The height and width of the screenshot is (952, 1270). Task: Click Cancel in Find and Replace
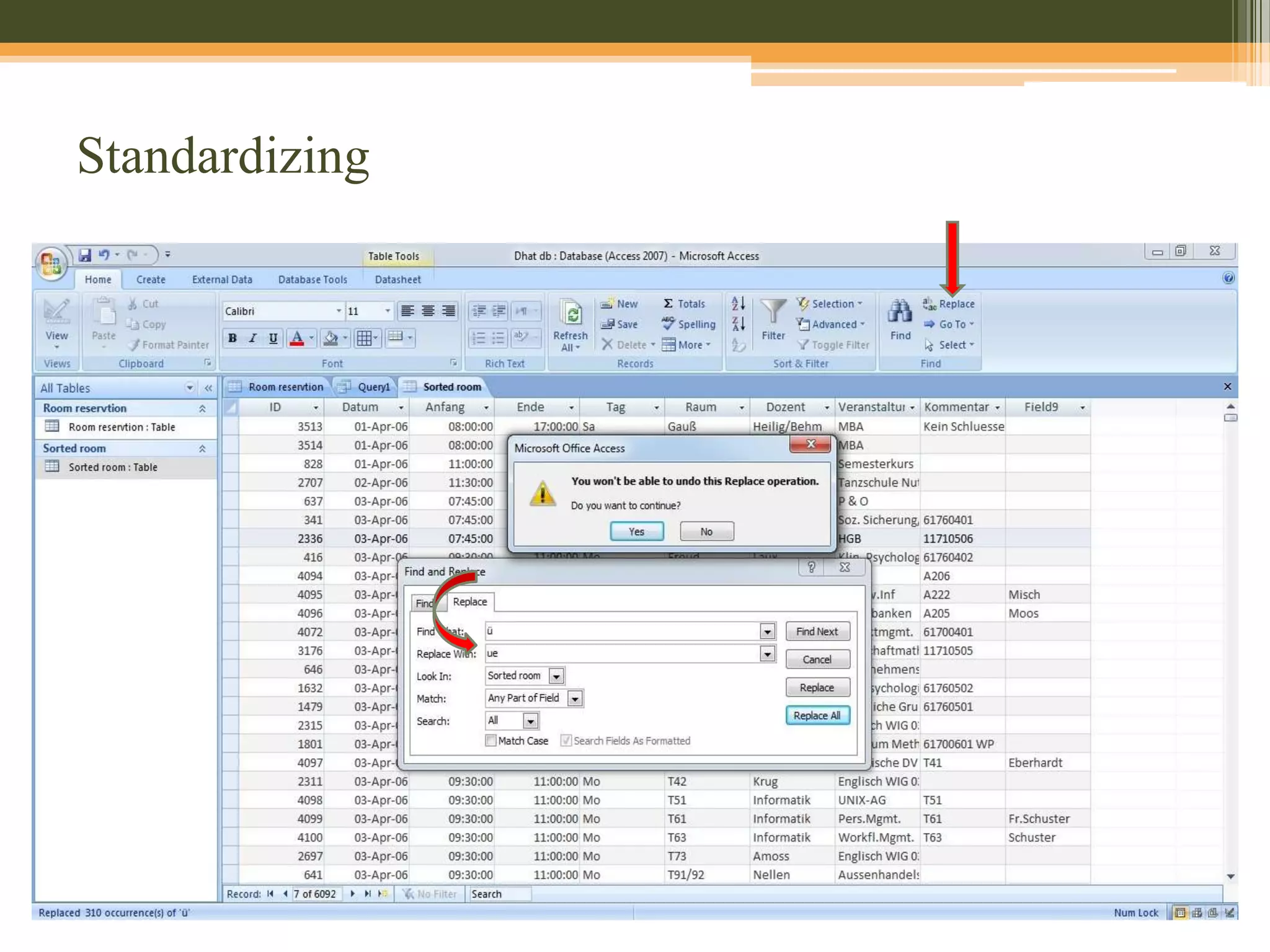(817, 659)
